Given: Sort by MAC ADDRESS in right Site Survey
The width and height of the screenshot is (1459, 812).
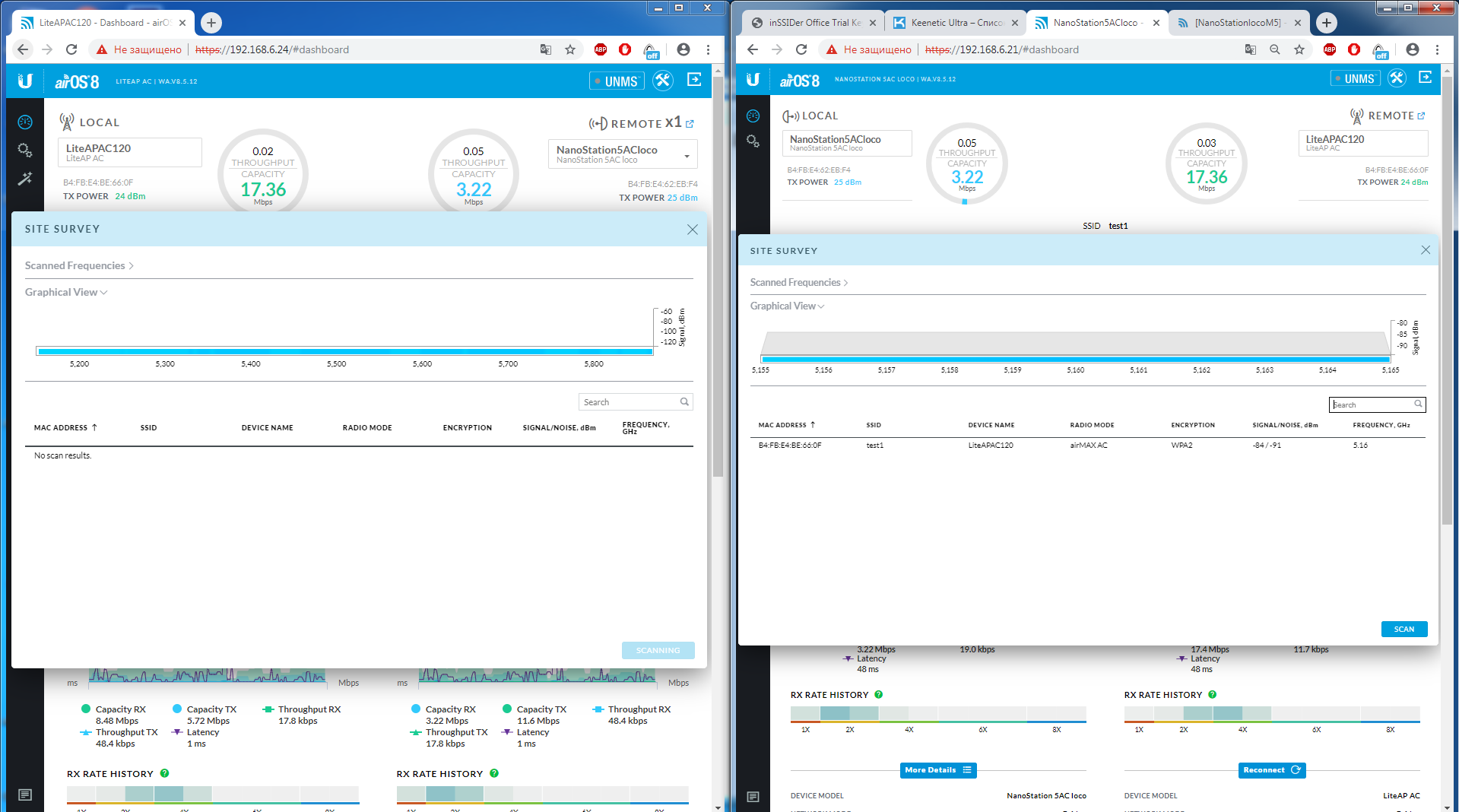Looking at the screenshot, I should [787, 425].
